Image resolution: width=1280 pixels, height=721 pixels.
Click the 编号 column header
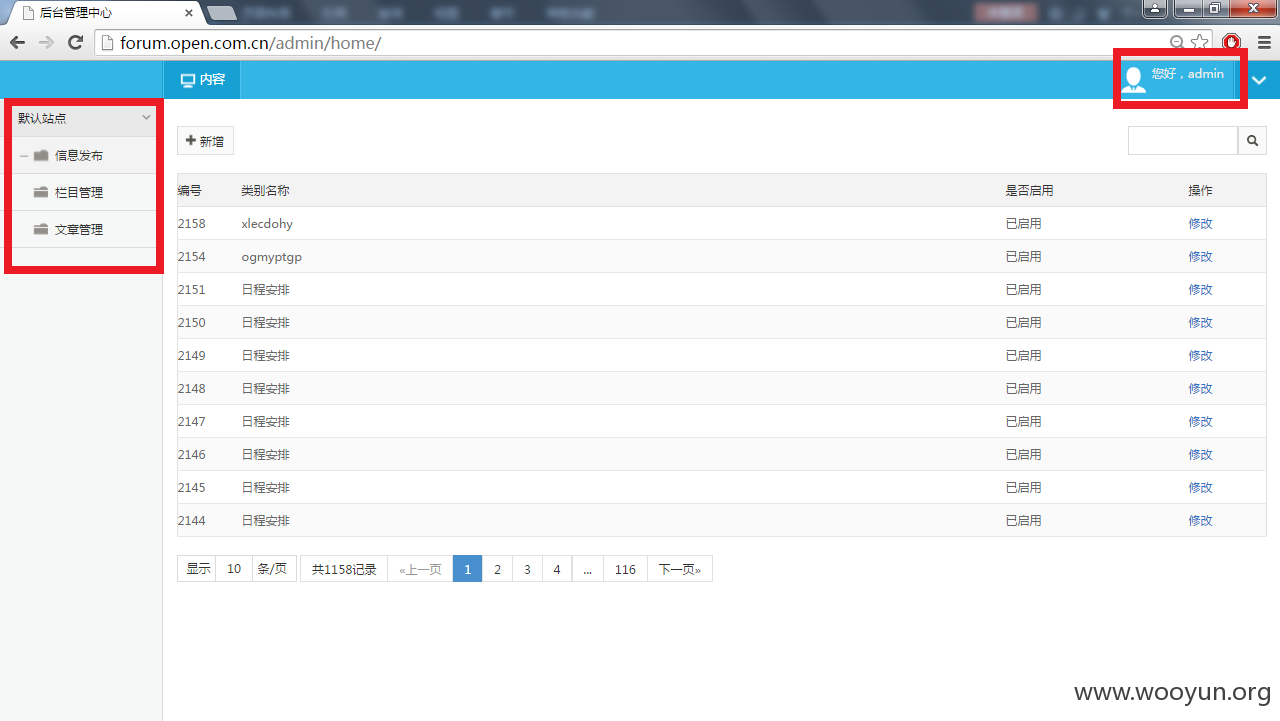click(x=190, y=190)
